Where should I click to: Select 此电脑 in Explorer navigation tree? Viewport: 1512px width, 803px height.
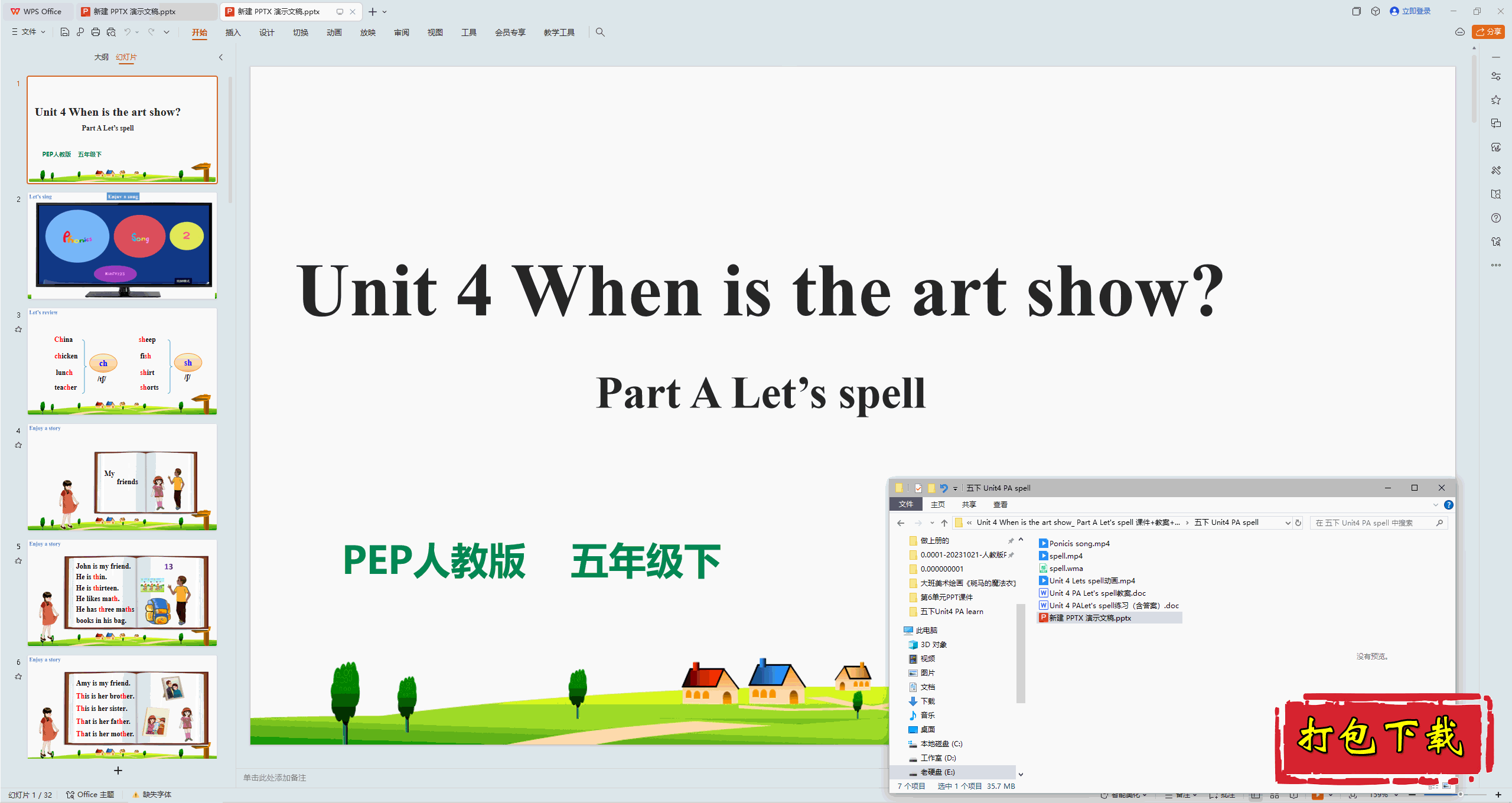pyautogui.click(x=920, y=630)
